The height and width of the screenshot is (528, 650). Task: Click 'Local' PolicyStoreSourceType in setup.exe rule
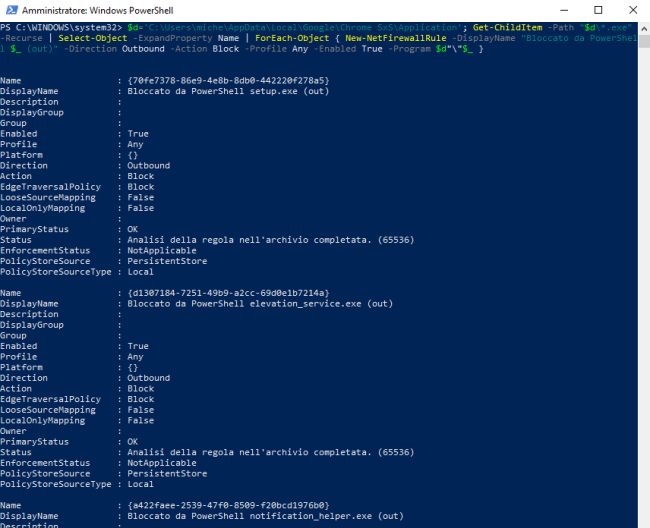point(141,272)
